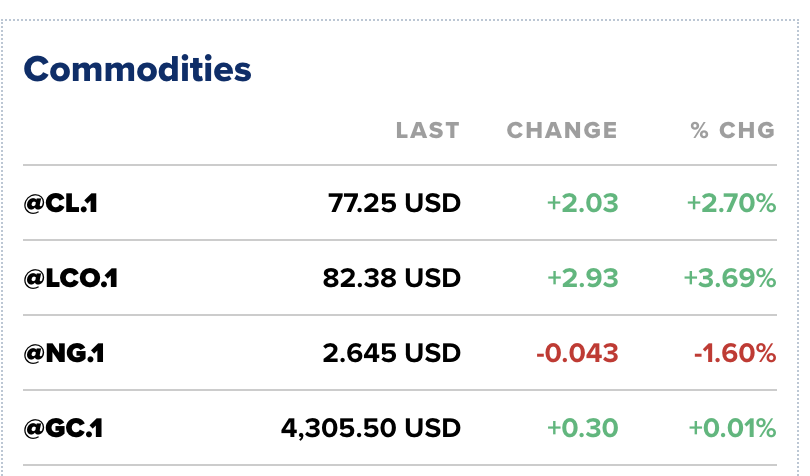Click the 82.38 USD last price
The image size is (810, 476).
(x=392, y=278)
